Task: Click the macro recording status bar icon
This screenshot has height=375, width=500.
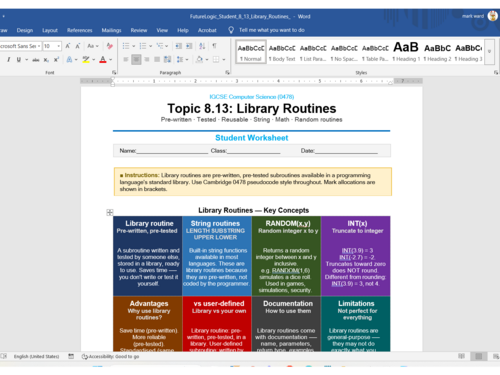Action: click(71, 356)
